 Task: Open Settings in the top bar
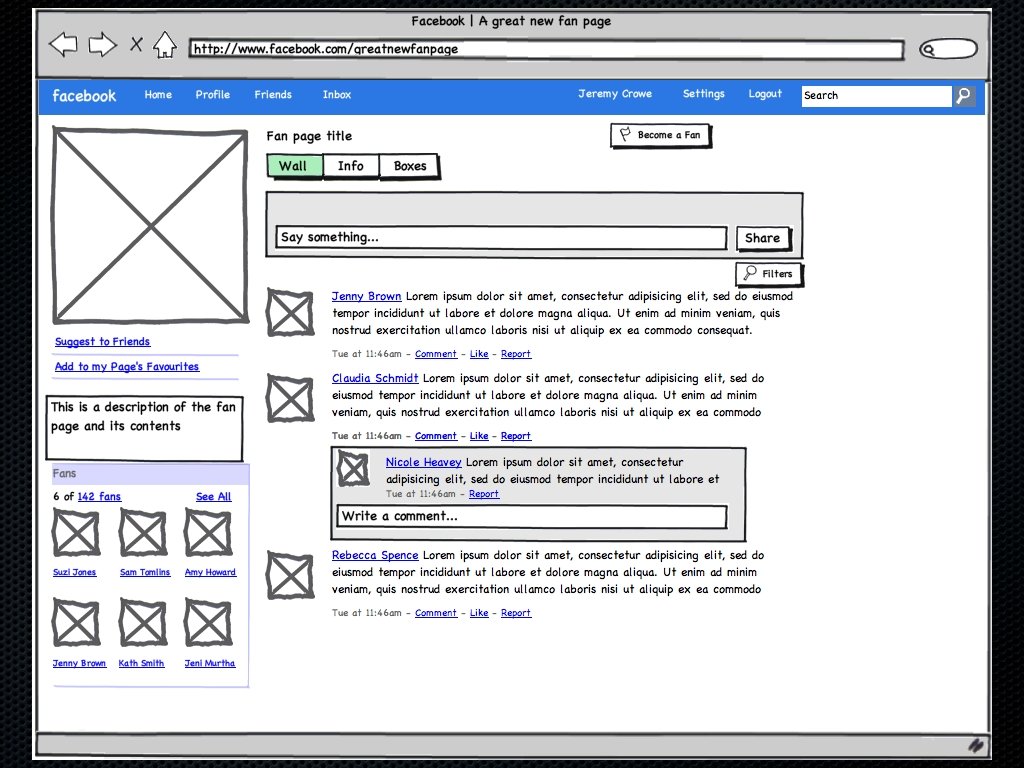[703, 94]
